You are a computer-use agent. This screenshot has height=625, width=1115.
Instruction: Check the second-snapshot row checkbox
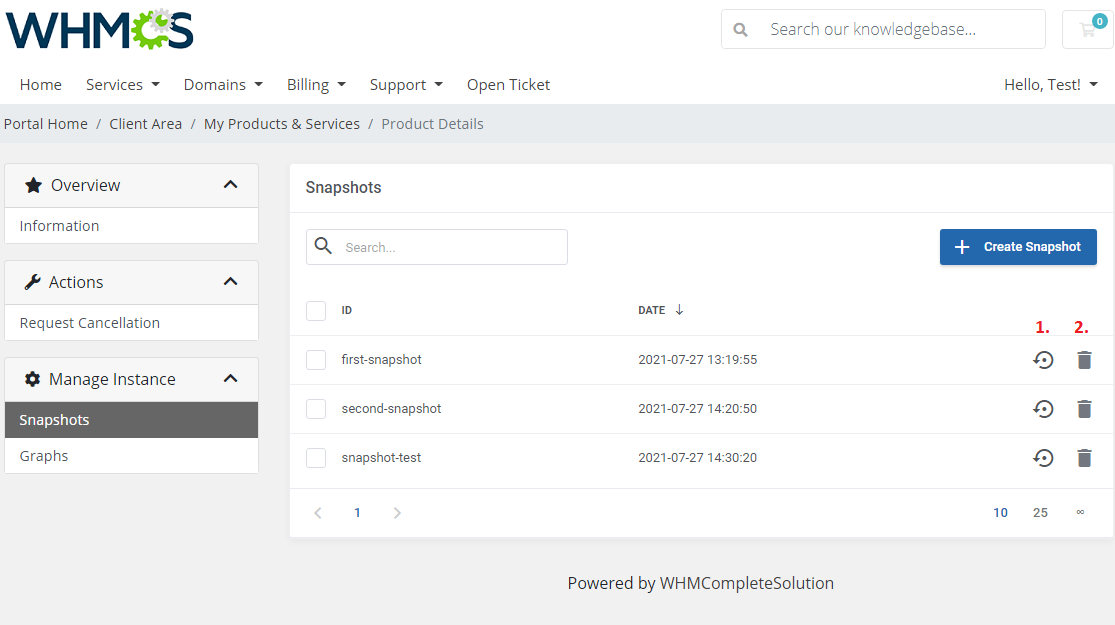(316, 409)
